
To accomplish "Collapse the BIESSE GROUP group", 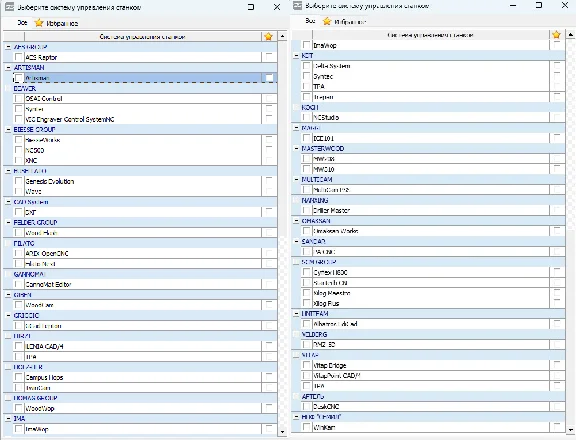I will tap(8, 129).
